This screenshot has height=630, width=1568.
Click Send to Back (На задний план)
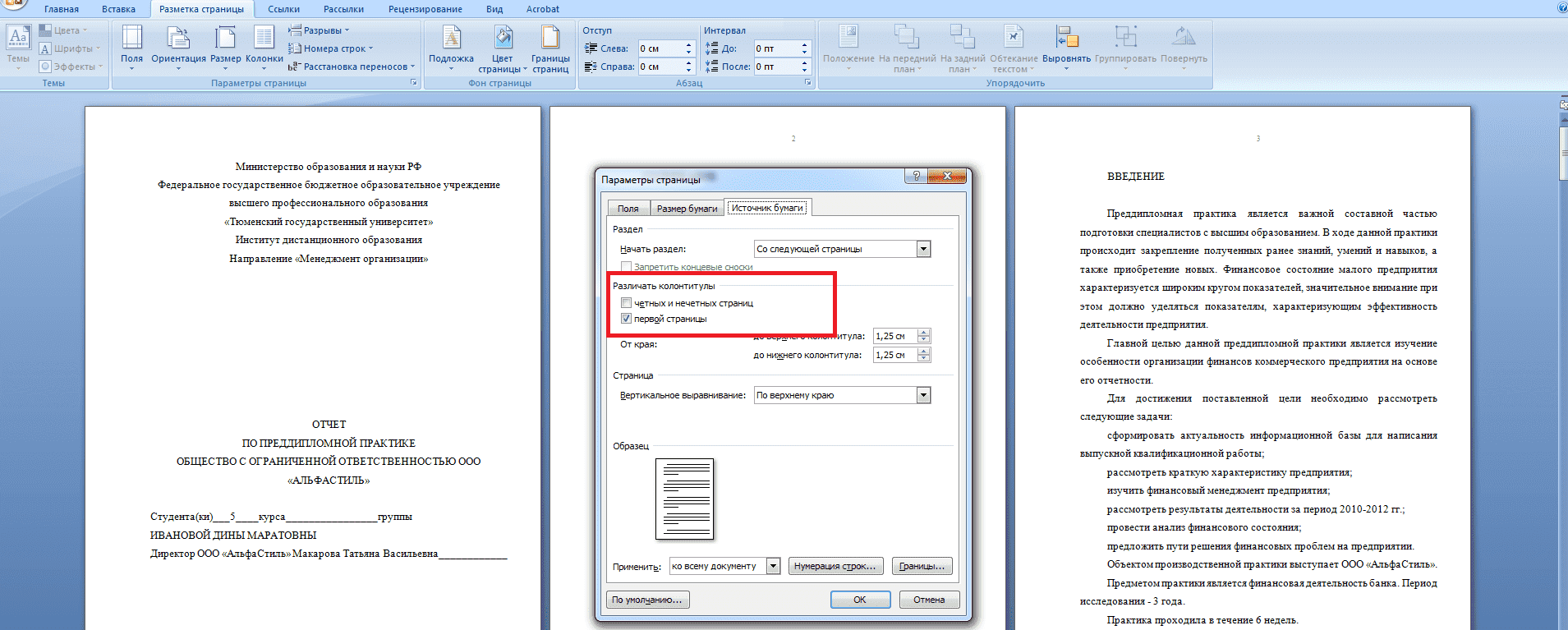click(x=963, y=49)
